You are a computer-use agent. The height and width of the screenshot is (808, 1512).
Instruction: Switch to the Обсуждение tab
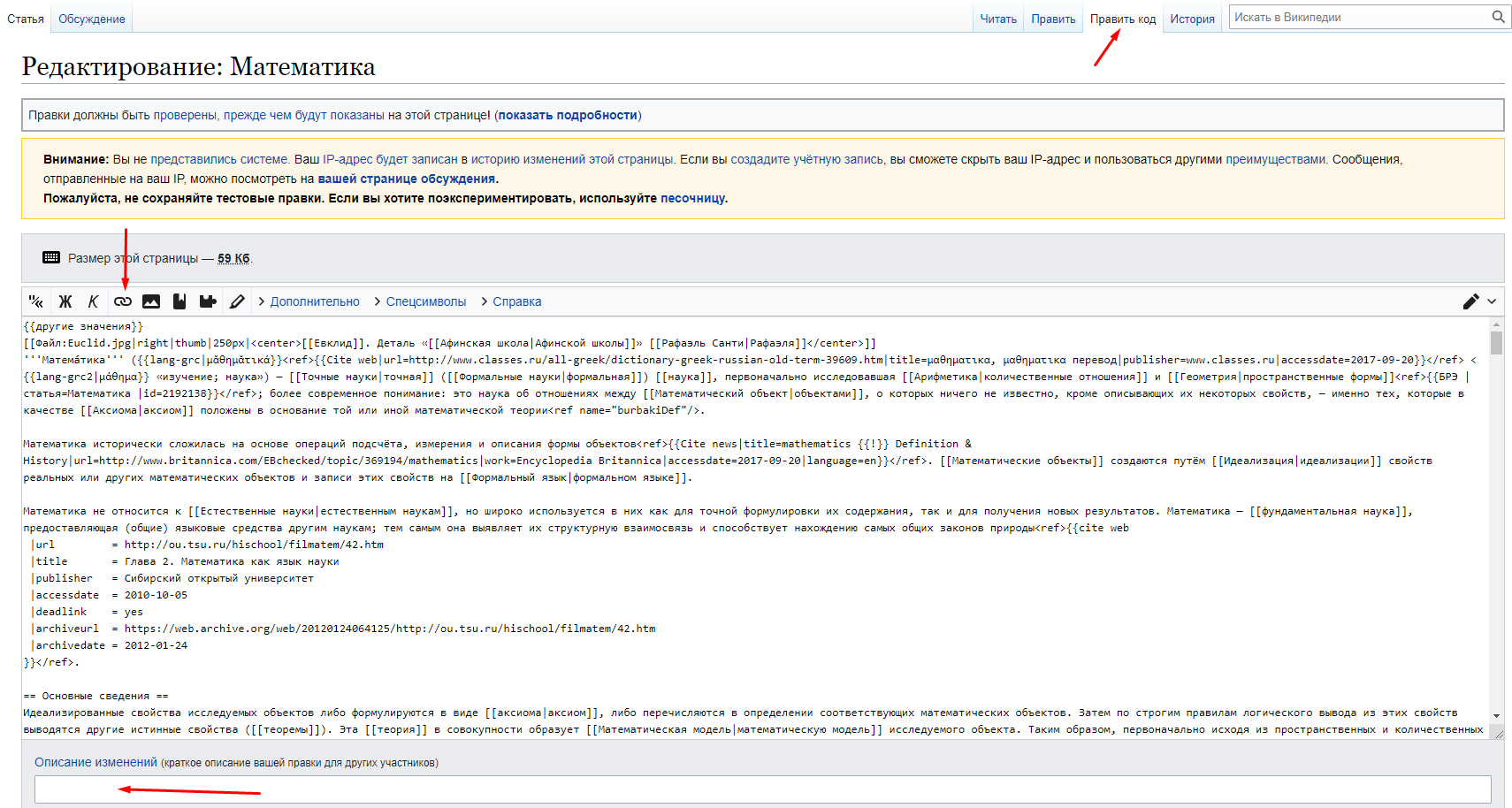click(x=92, y=19)
